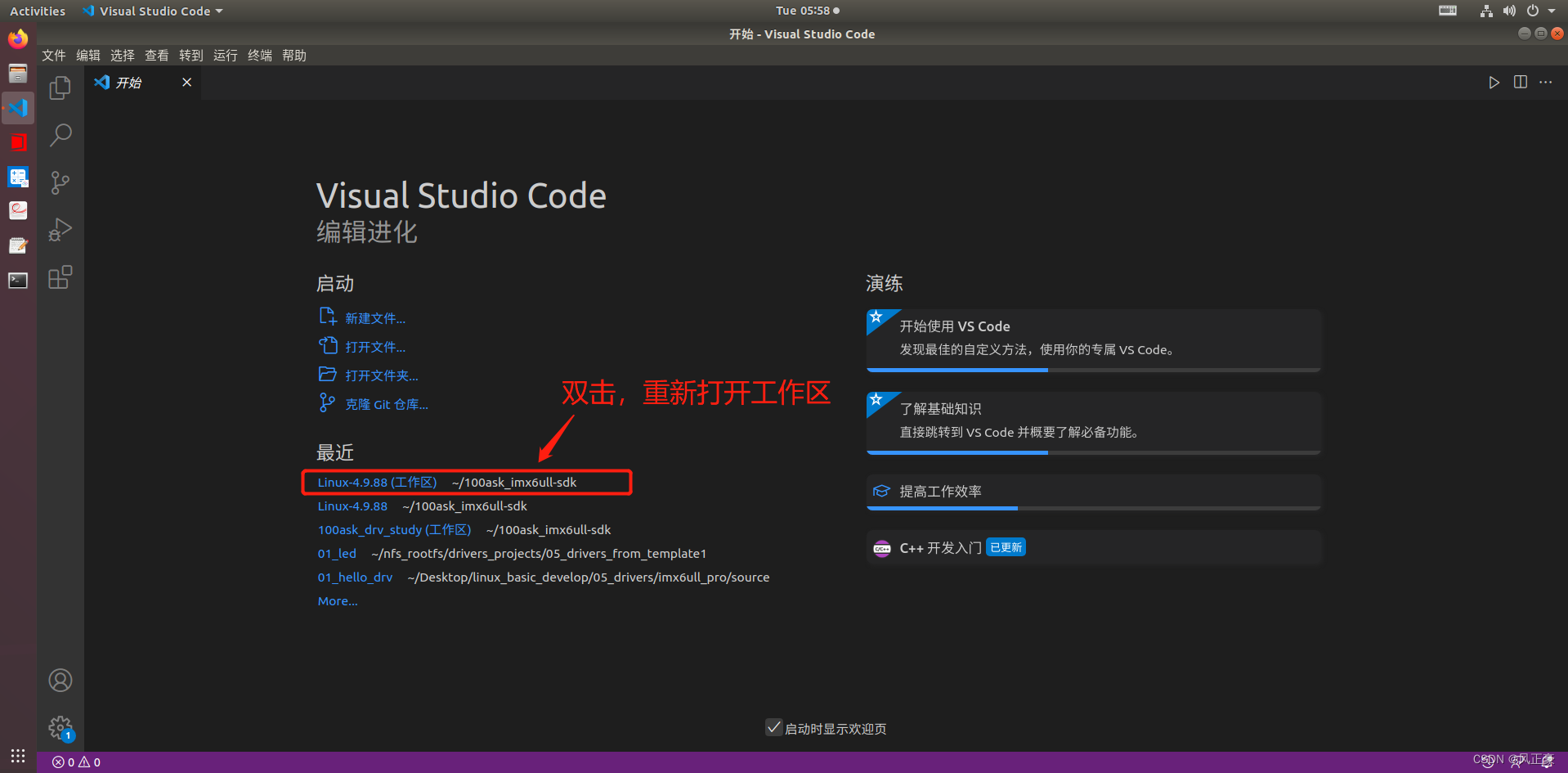
Task: Uncheck 启动时显示欢迎页
Action: tap(773, 726)
